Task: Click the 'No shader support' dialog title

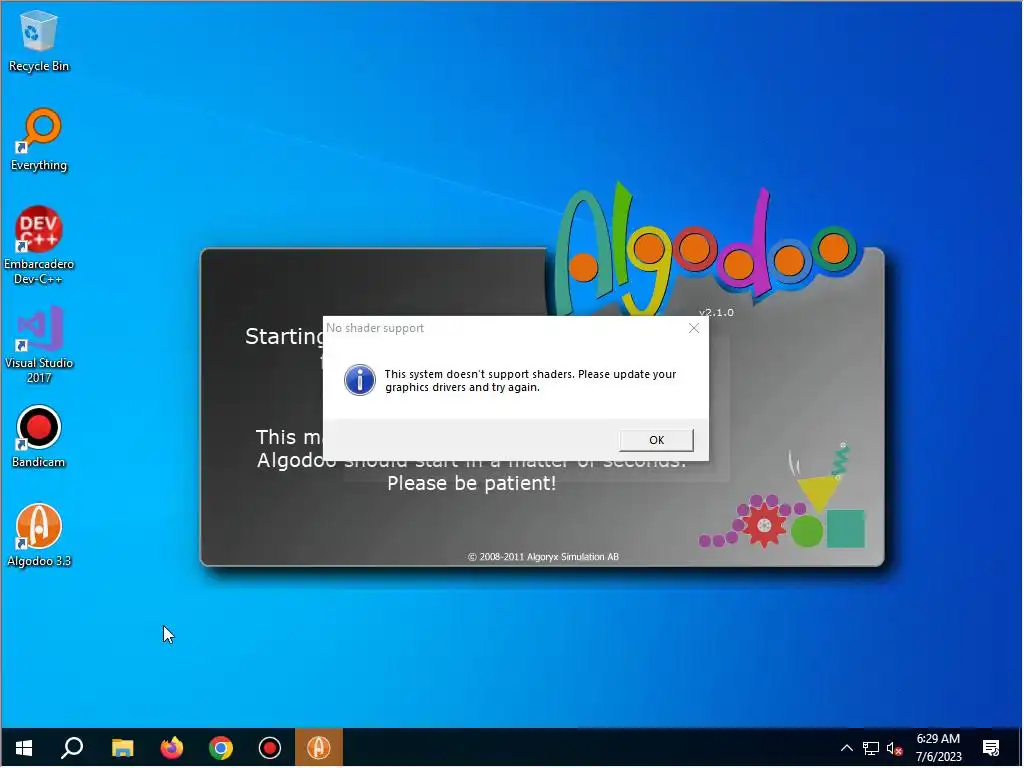Action: pyautogui.click(x=375, y=328)
